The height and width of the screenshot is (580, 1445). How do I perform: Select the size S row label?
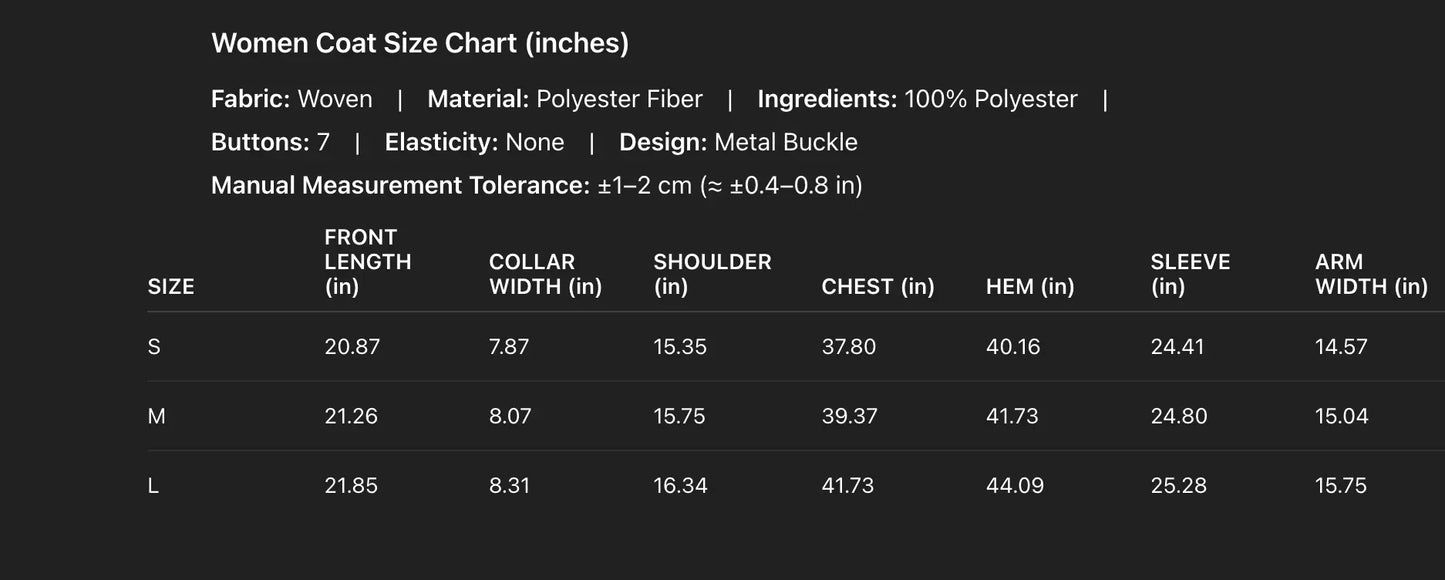coord(154,347)
